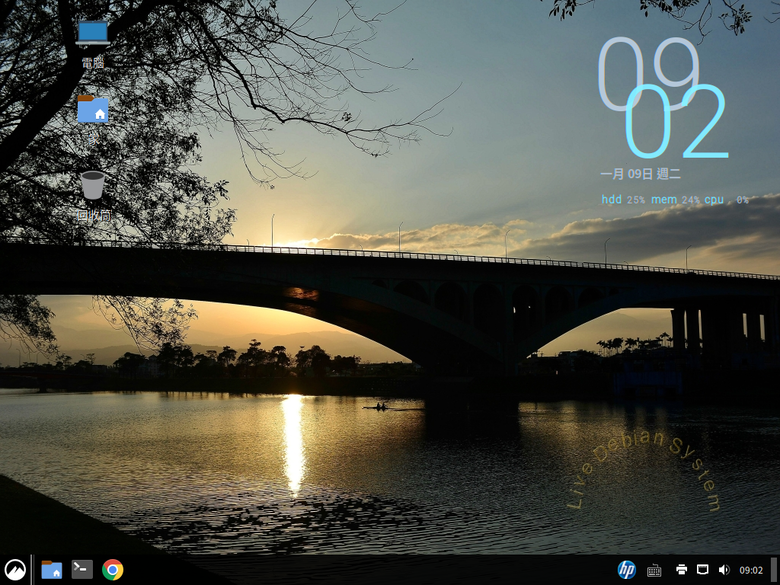
Task: Launch Google Chrome from the taskbar
Action: (112, 570)
